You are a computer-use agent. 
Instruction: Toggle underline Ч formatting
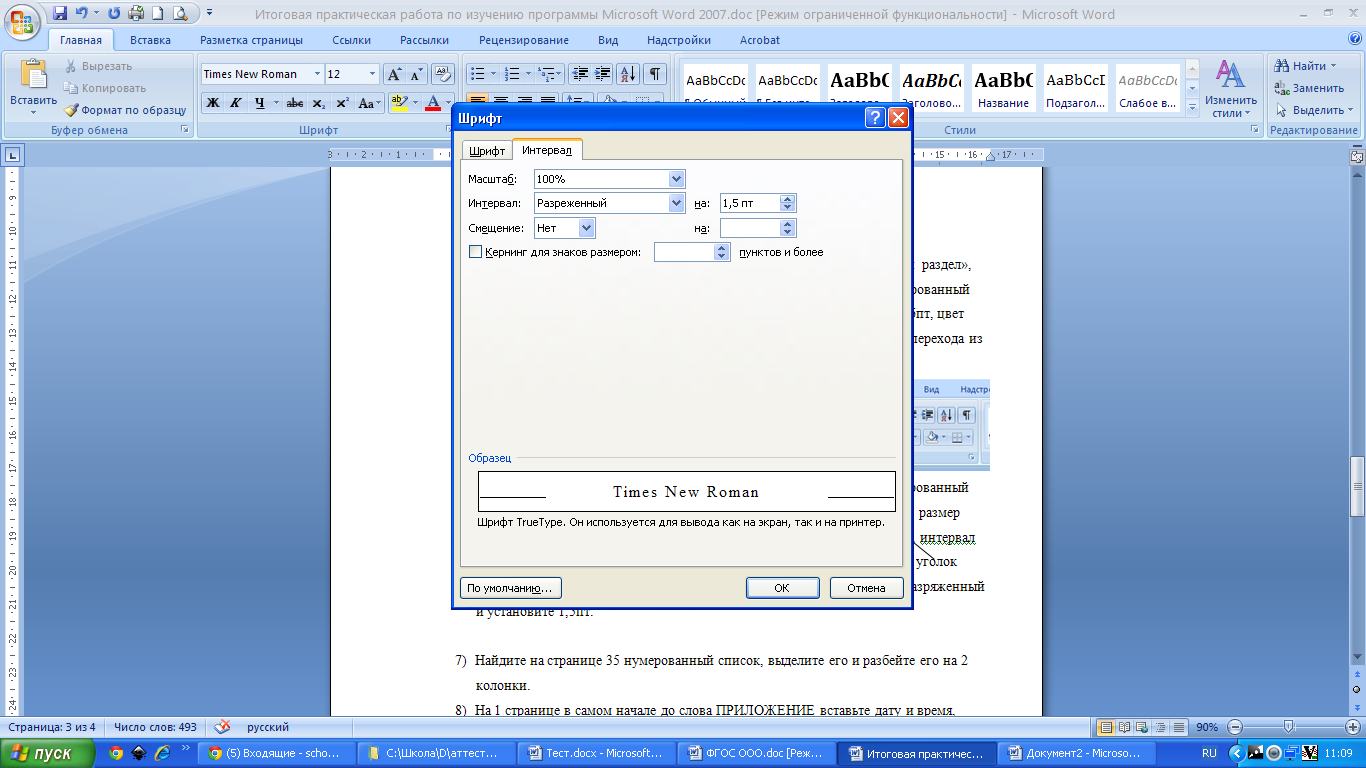click(x=260, y=102)
